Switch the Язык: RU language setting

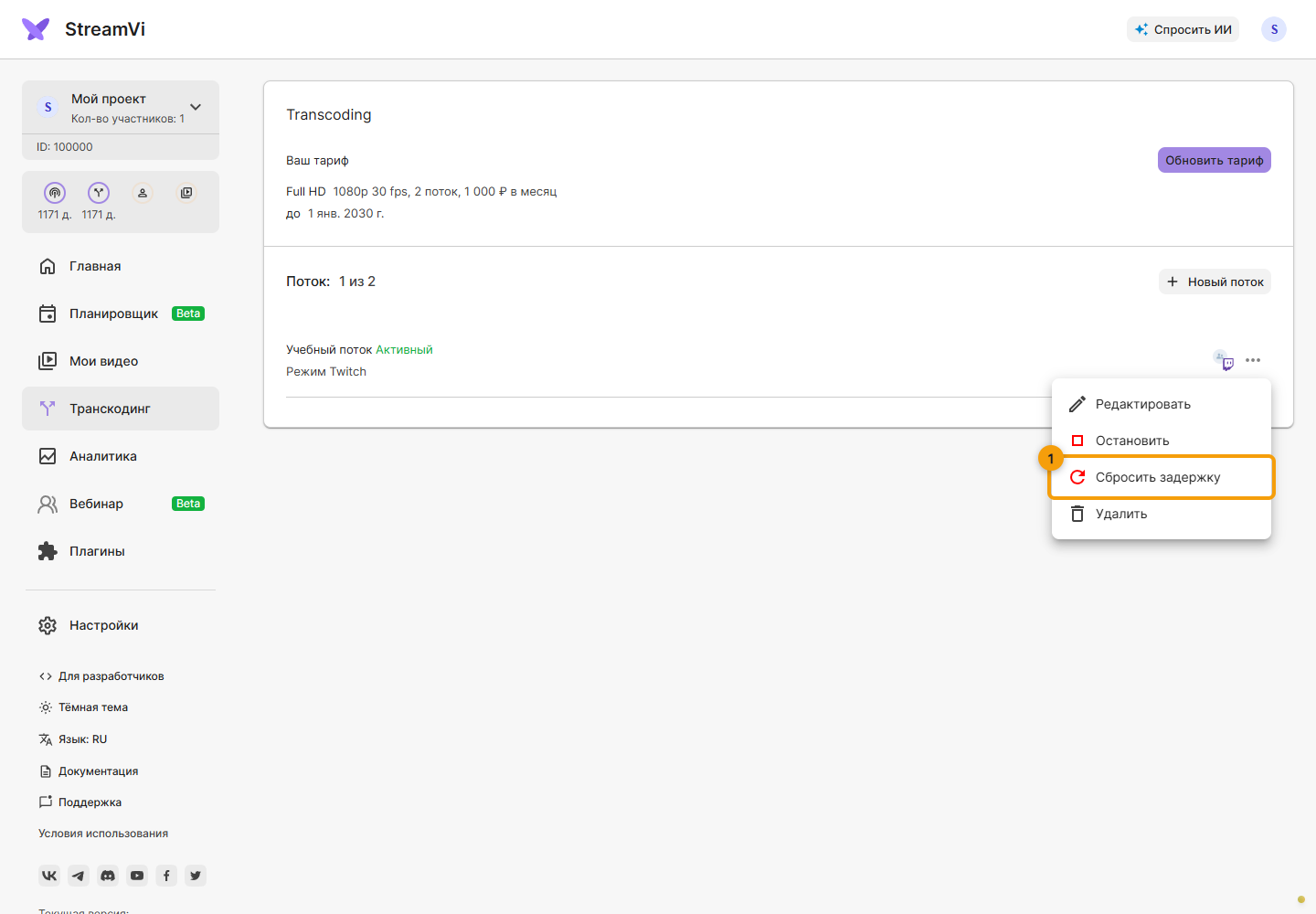point(73,739)
